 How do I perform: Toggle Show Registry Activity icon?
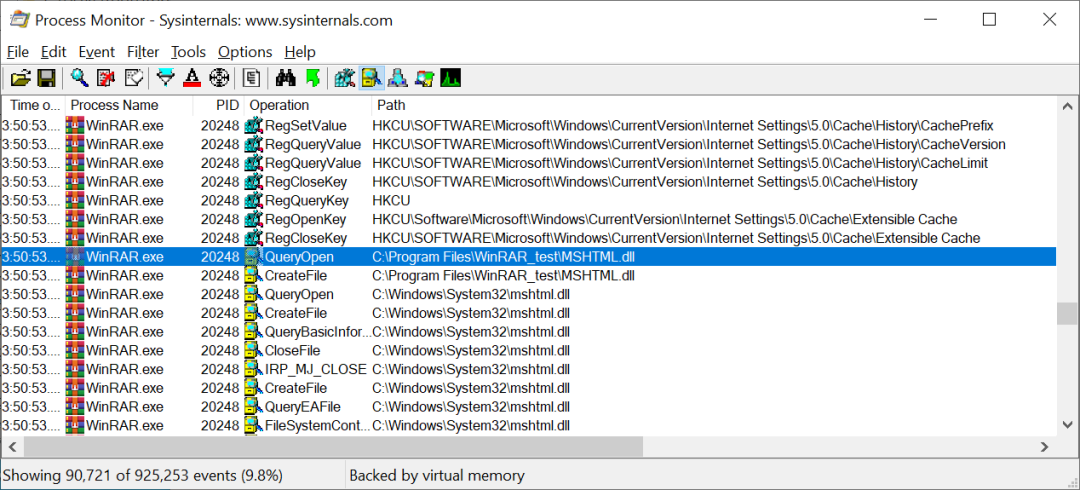click(344, 79)
